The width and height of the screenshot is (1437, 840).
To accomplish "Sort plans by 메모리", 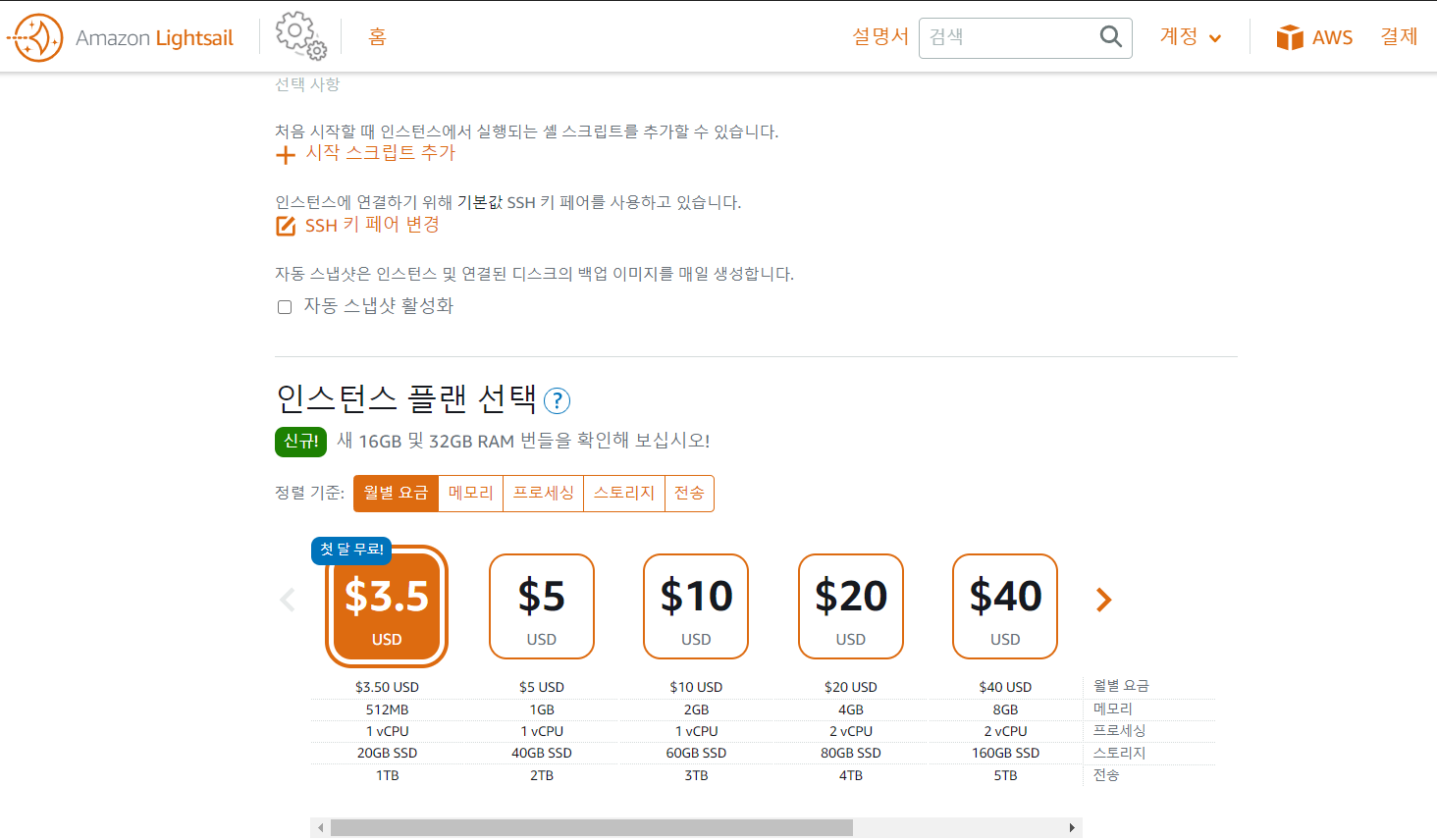I will [x=471, y=494].
